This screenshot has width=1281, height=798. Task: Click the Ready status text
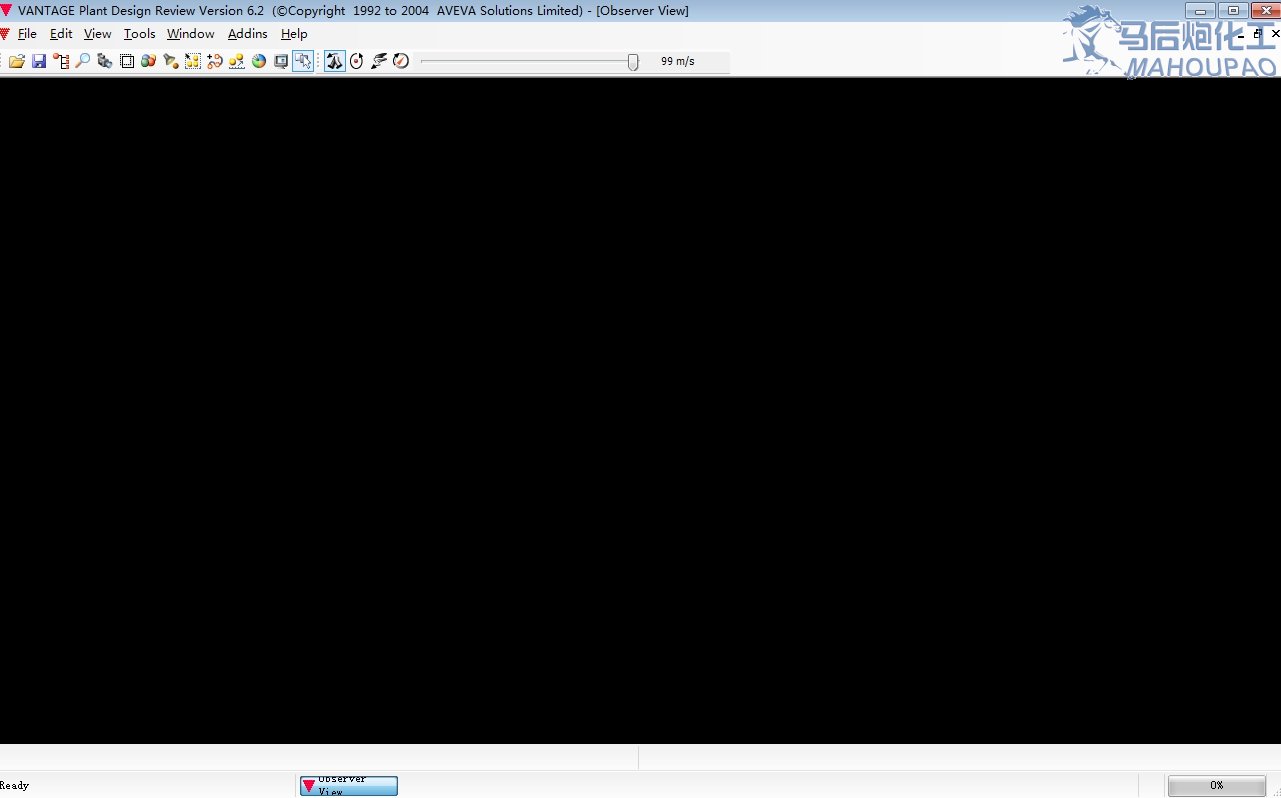click(15, 786)
